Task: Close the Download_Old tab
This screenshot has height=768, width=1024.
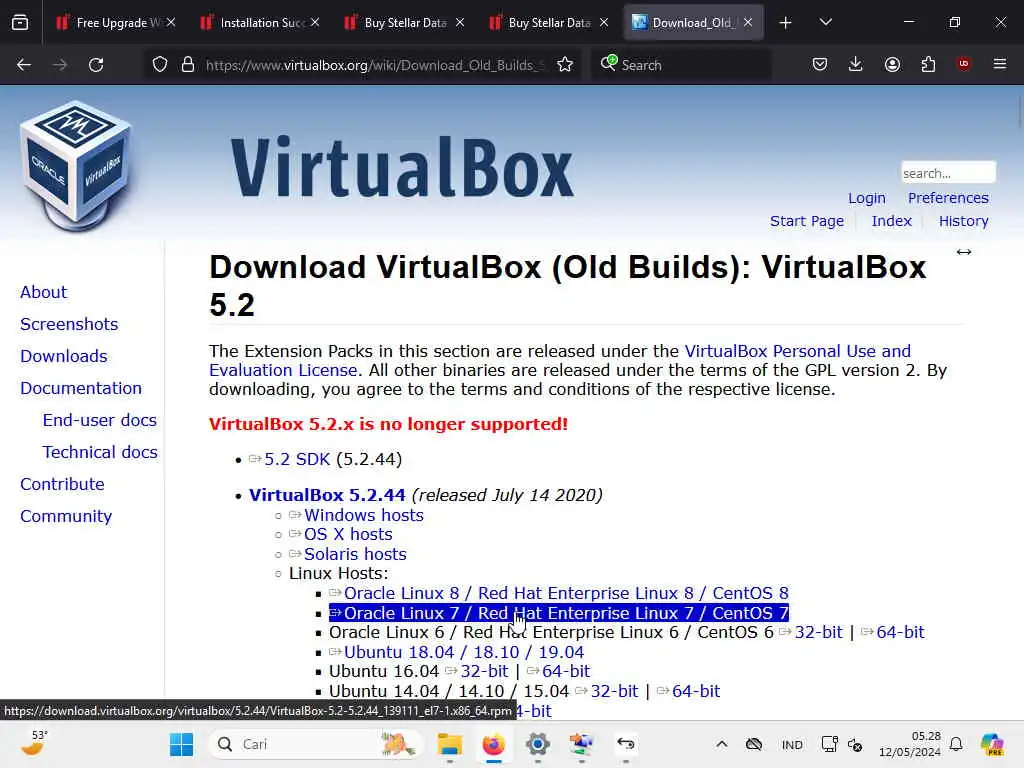Action: click(x=748, y=22)
